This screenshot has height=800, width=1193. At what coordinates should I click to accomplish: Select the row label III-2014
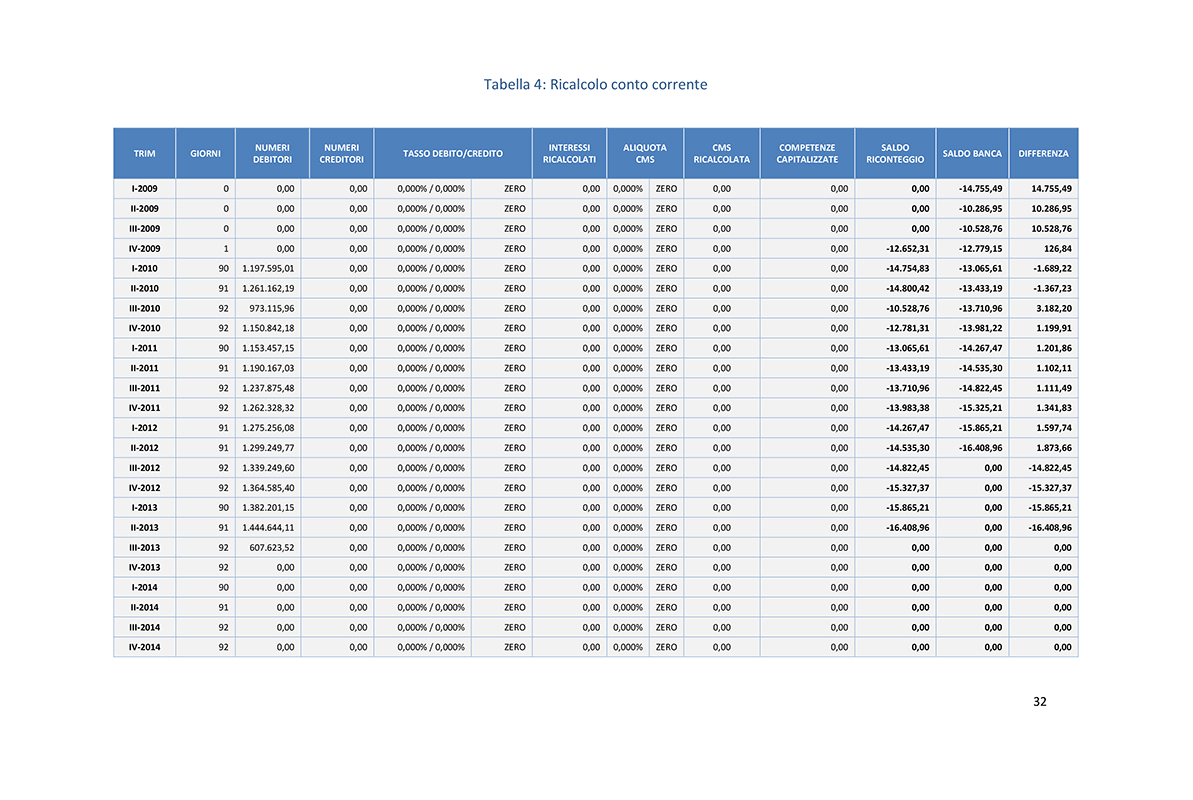[145, 627]
